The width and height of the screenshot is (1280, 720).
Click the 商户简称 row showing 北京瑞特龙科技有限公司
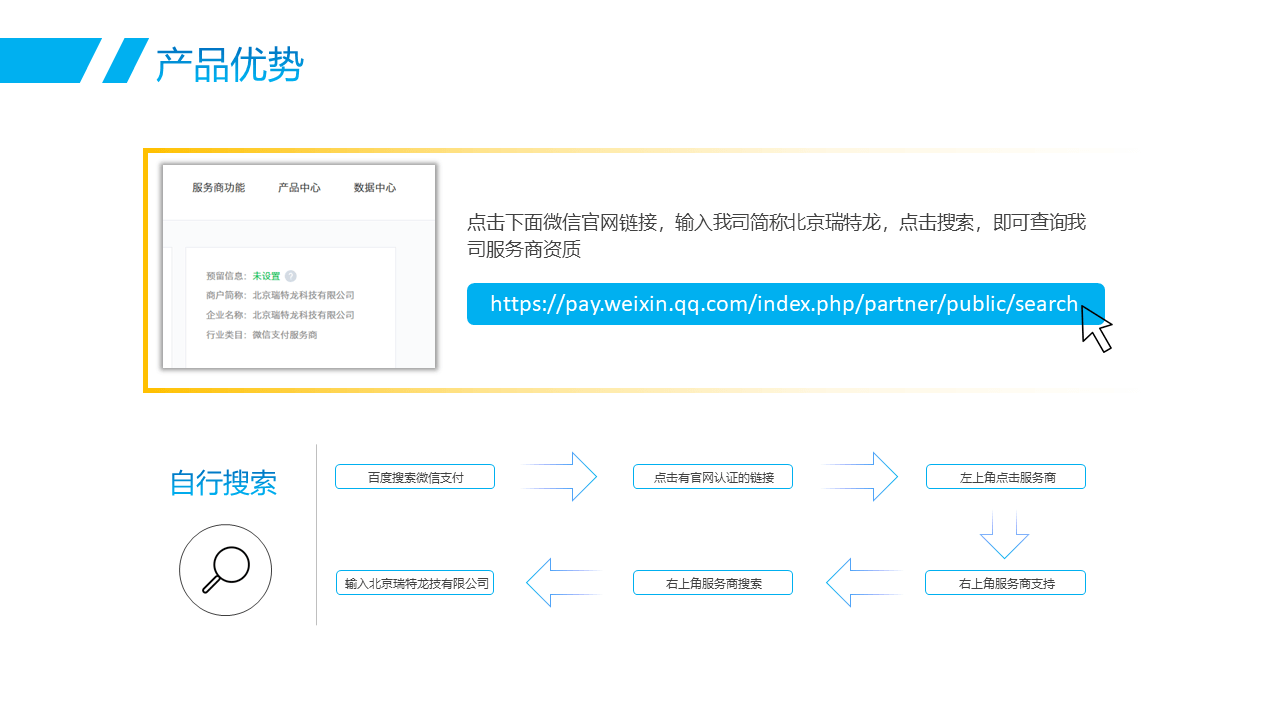pyautogui.click(x=280, y=295)
